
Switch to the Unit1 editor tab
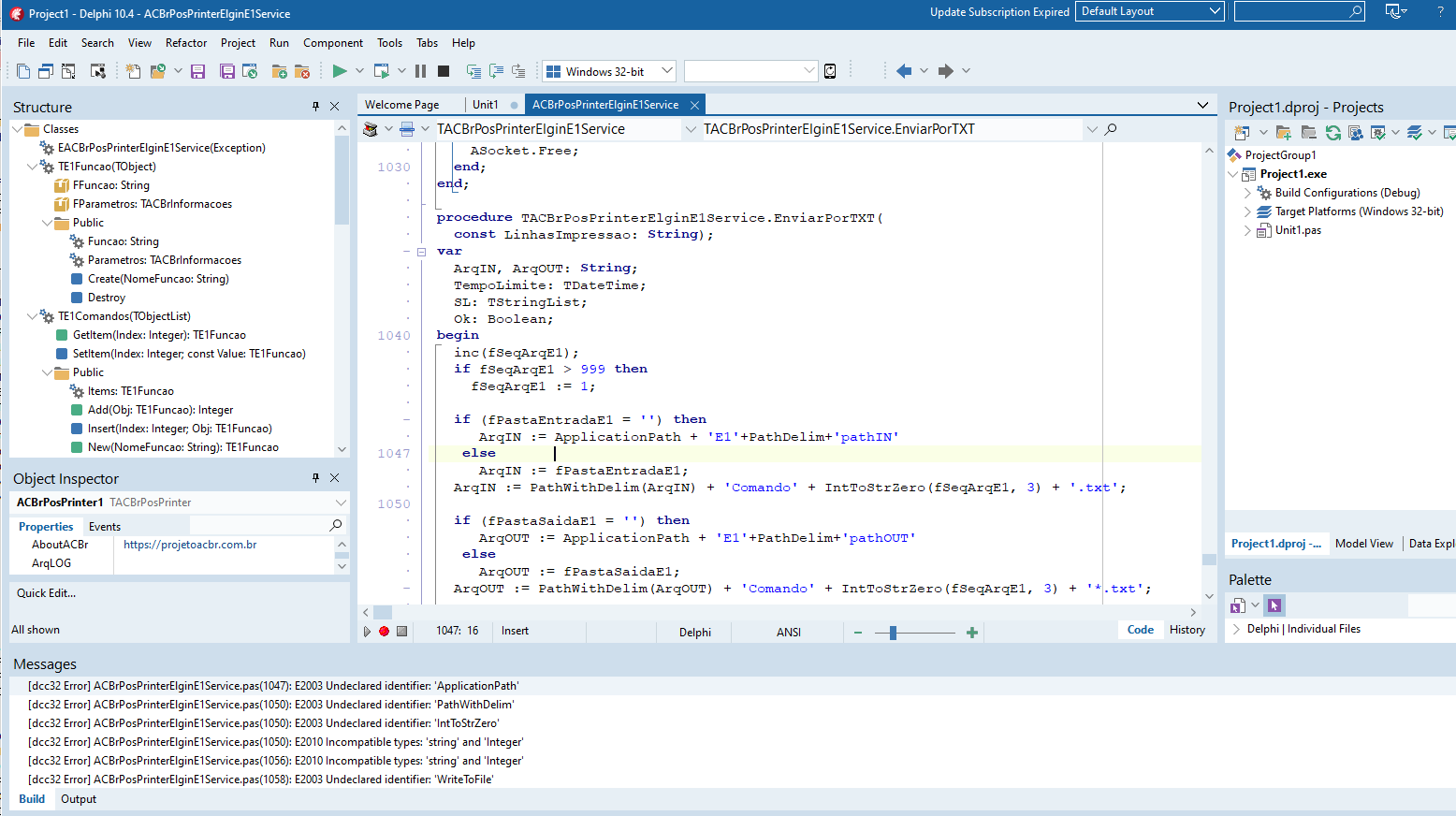[x=486, y=105]
